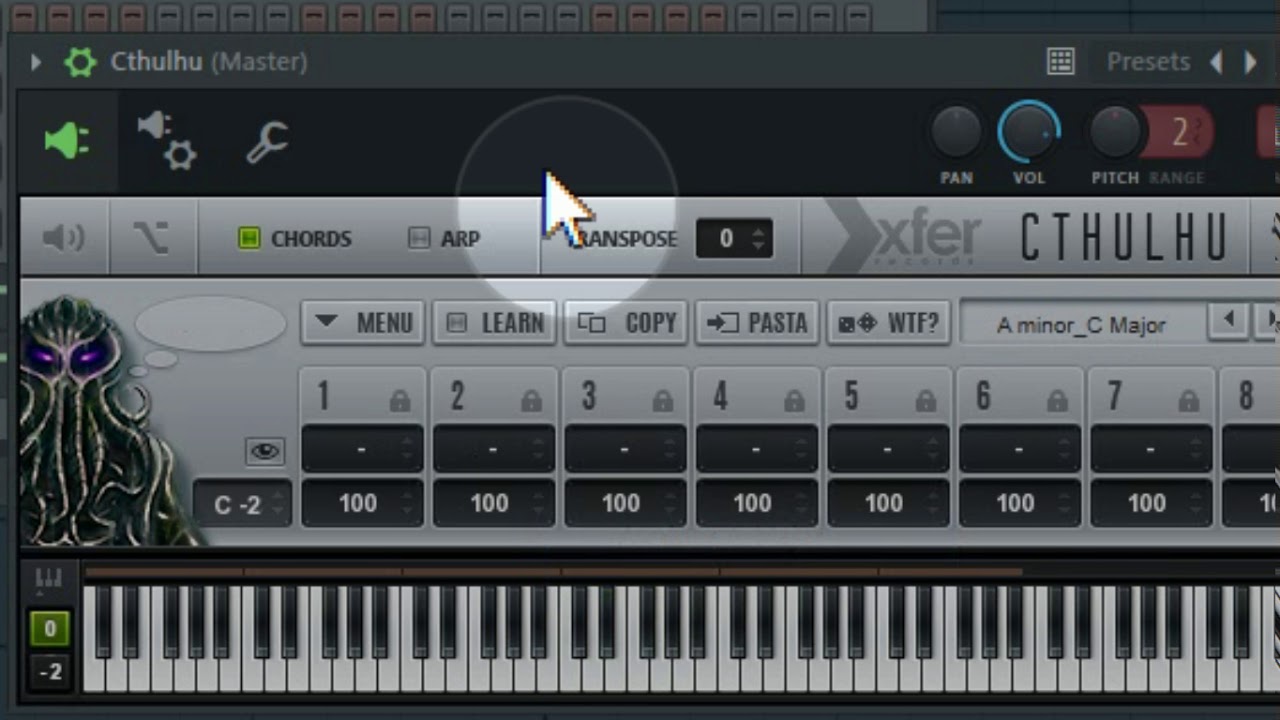Select next preset with right arrow
This screenshot has width=1280, height=720.
click(1250, 62)
